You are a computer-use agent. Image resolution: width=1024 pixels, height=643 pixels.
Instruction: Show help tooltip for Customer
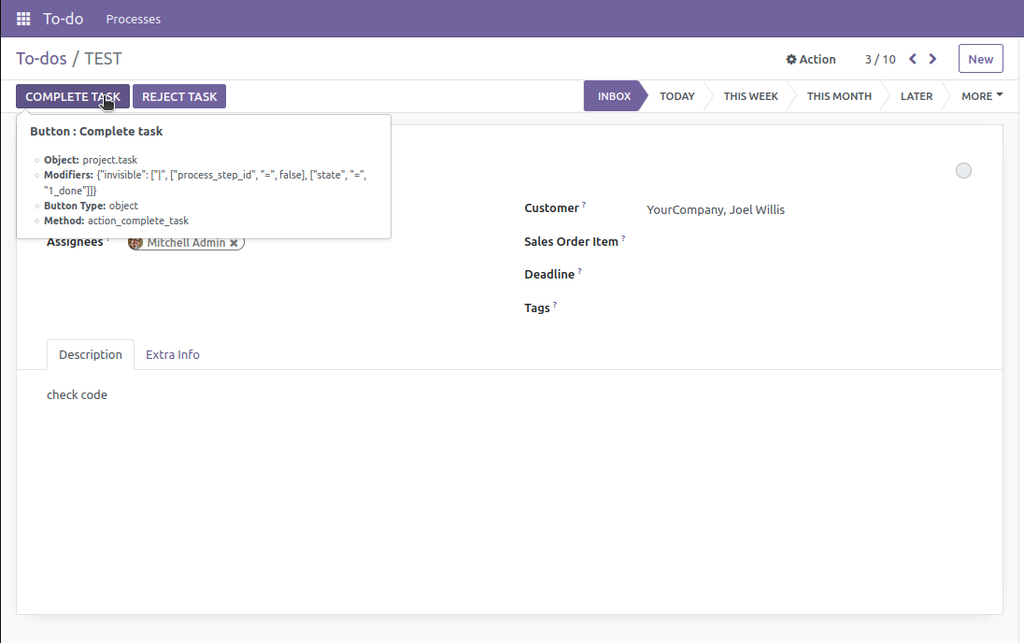(x=584, y=204)
